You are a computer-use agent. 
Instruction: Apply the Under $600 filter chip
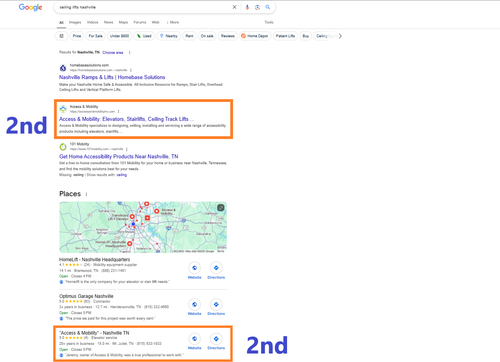119,36
